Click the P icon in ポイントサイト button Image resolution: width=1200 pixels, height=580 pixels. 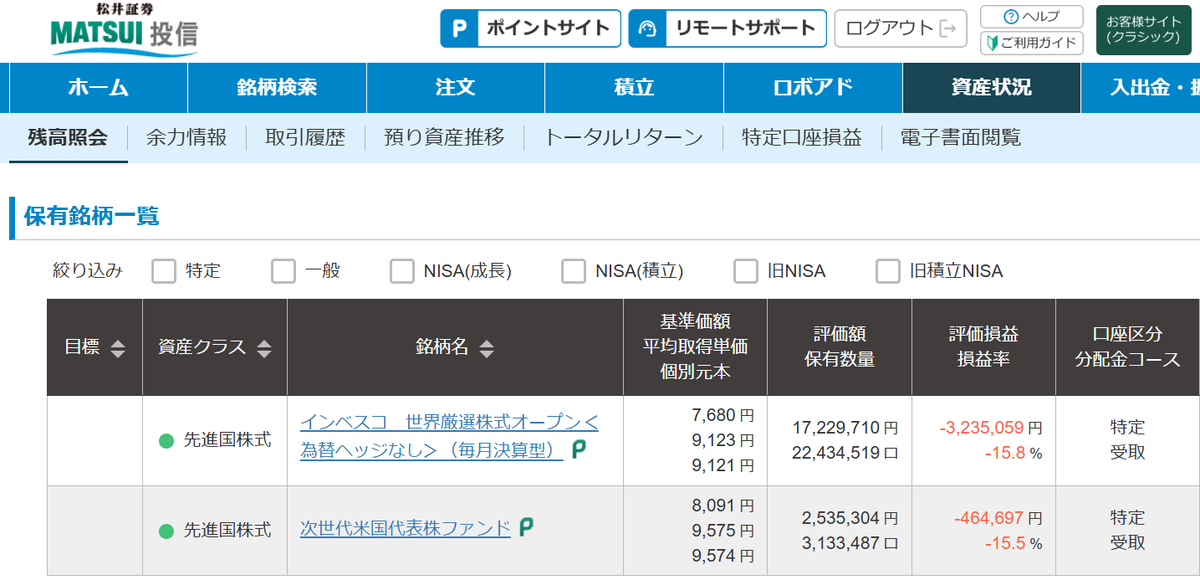[x=459, y=28]
